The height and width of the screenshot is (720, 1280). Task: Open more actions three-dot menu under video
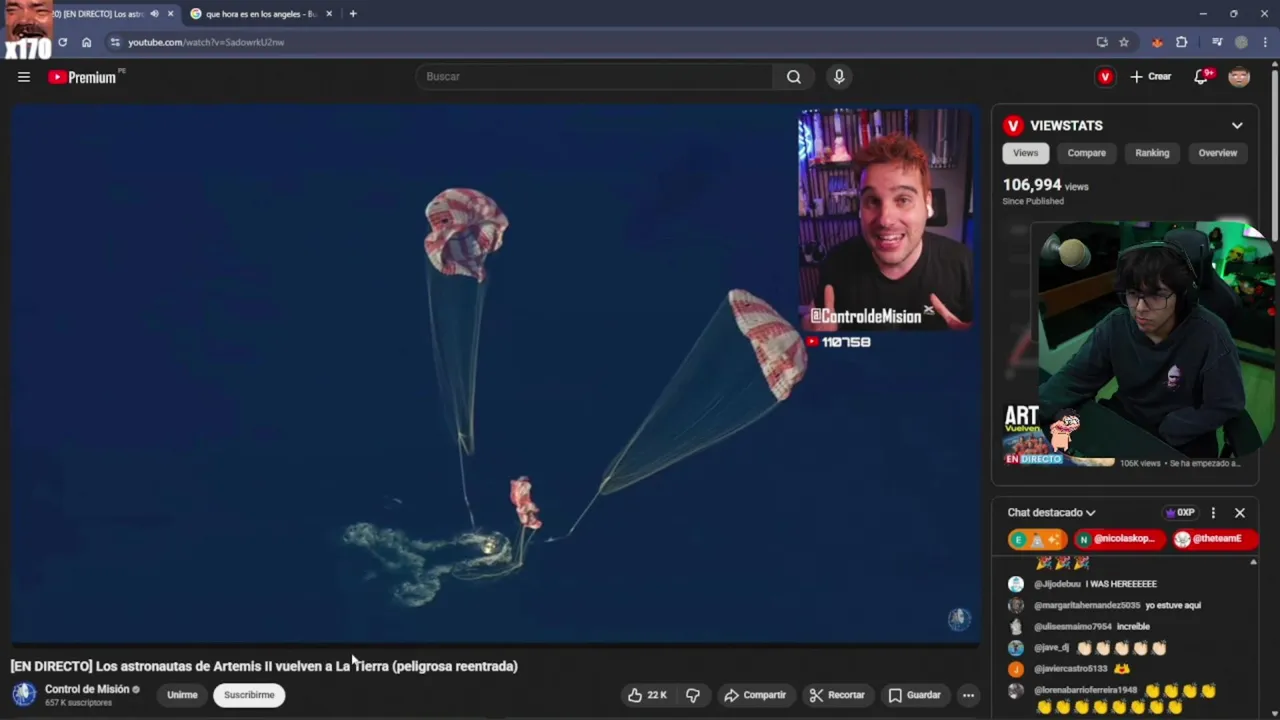coord(968,695)
